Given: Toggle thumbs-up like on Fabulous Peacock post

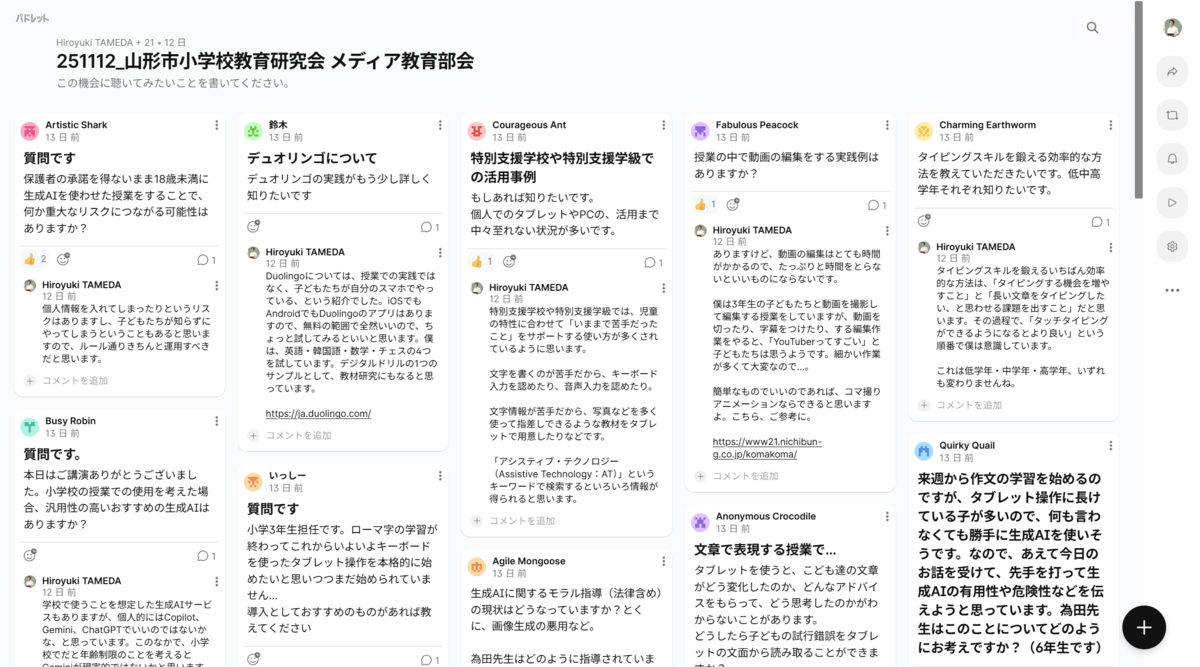Looking at the screenshot, I should click(x=706, y=204).
